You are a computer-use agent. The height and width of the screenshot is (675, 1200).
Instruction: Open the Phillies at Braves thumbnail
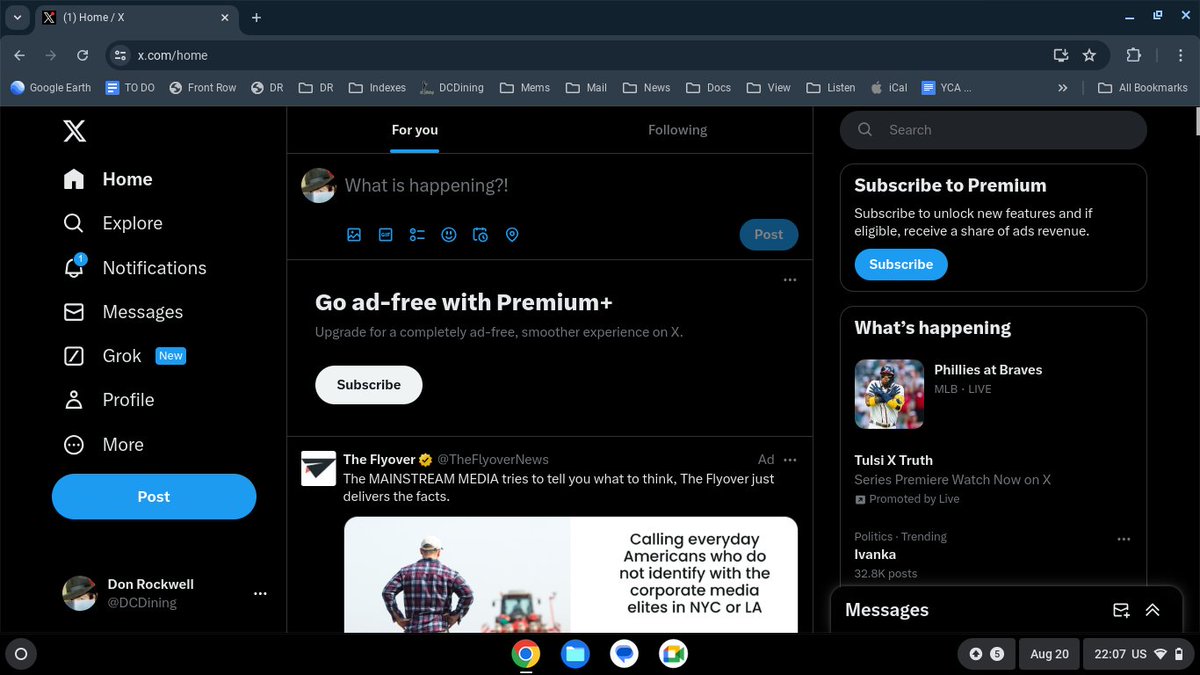889,394
